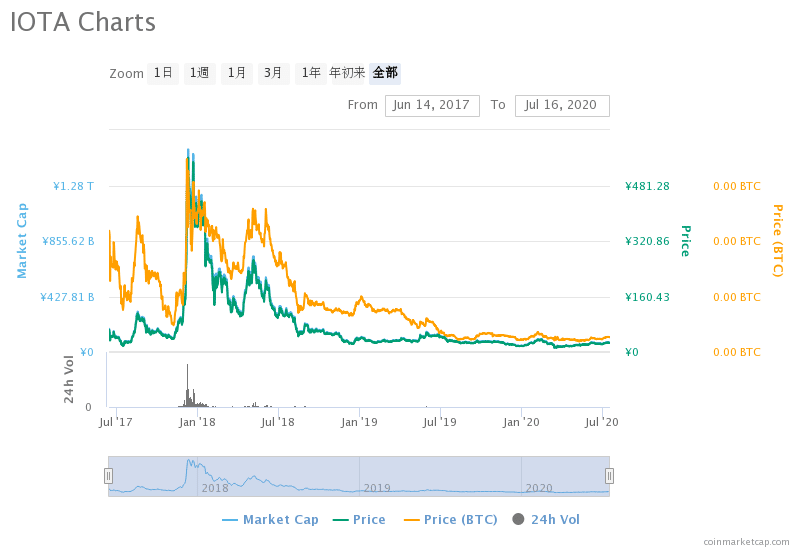Click the Jul '20 x-axis label

click(x=602, y=422)
